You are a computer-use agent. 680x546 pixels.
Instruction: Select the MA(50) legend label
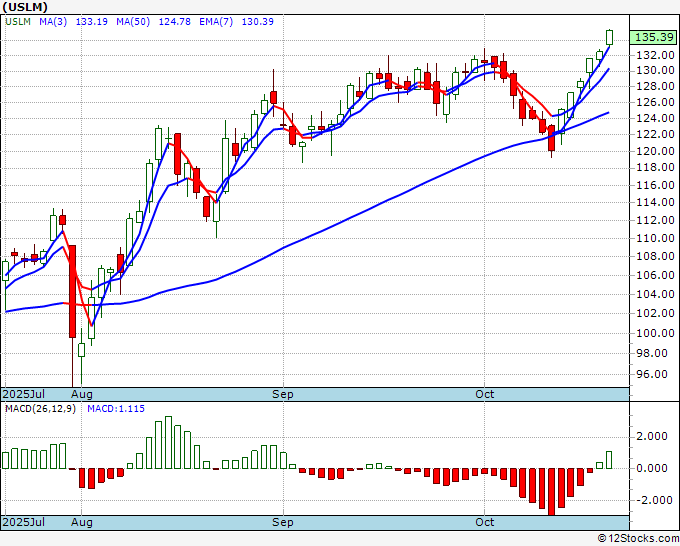[x=133, y=21]
